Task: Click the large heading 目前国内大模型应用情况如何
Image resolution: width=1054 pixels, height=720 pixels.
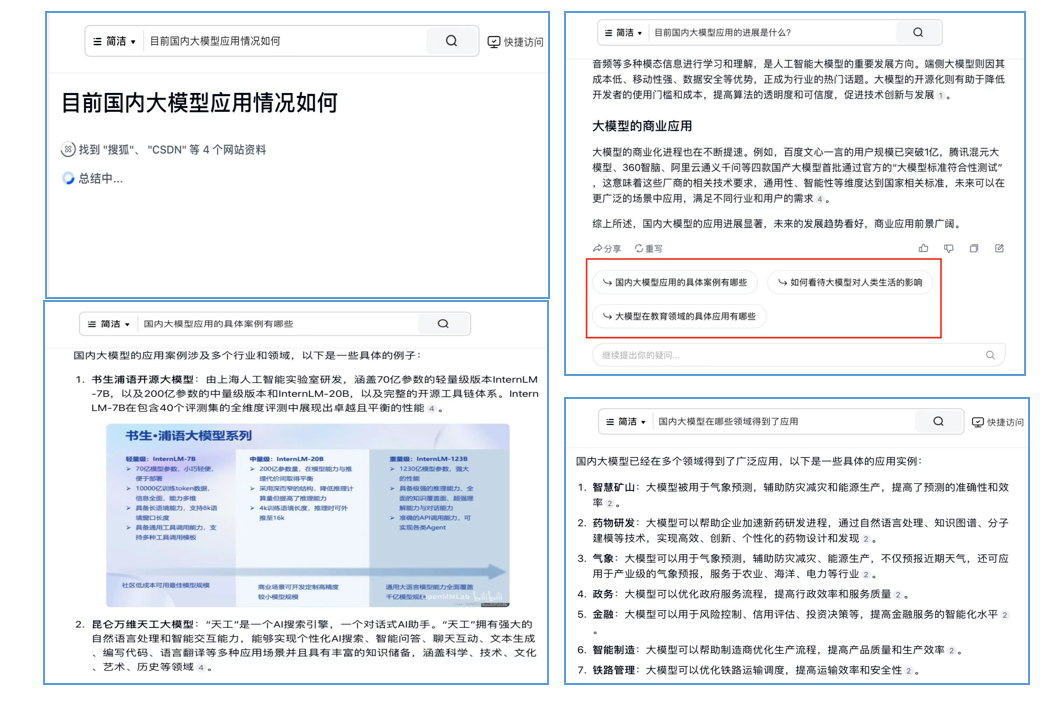Action: (x=199, y=103)
